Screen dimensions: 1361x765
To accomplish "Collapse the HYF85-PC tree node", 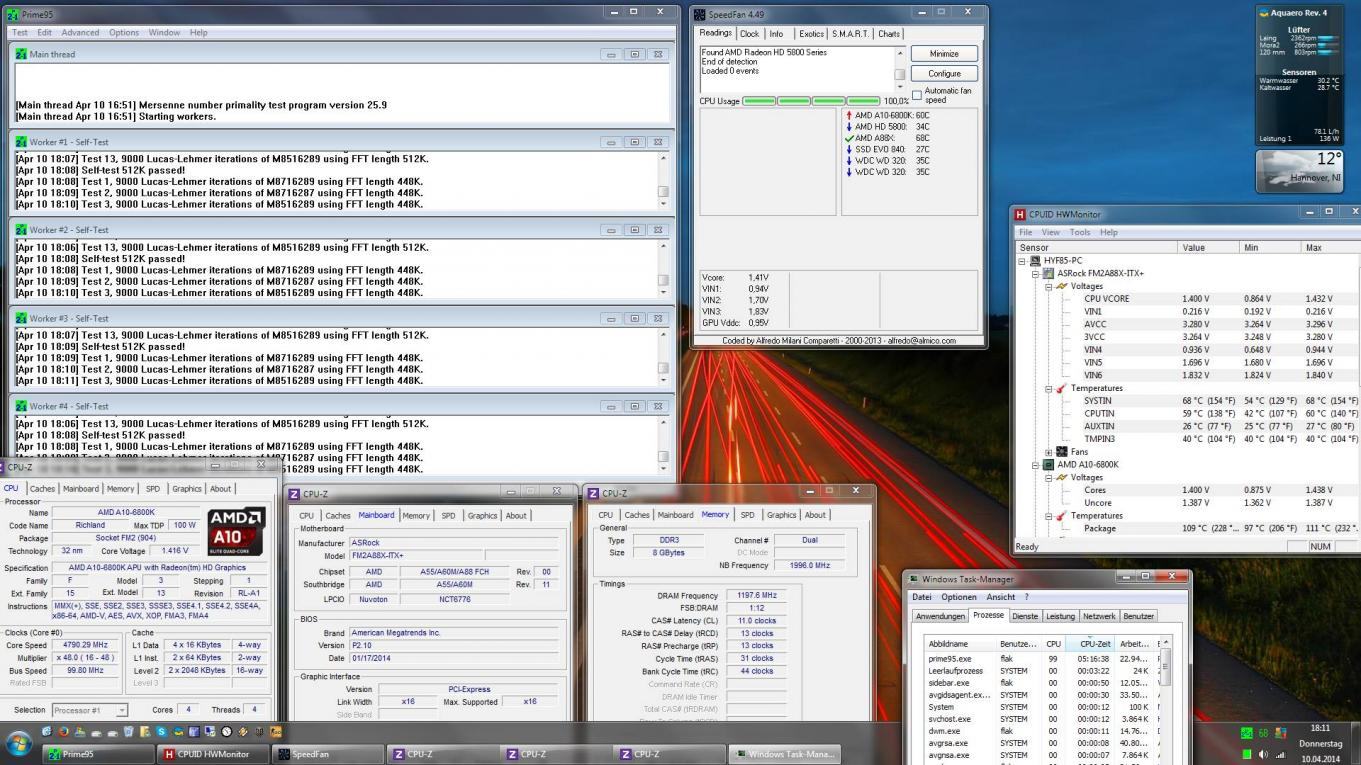I will coord(1022,261).
